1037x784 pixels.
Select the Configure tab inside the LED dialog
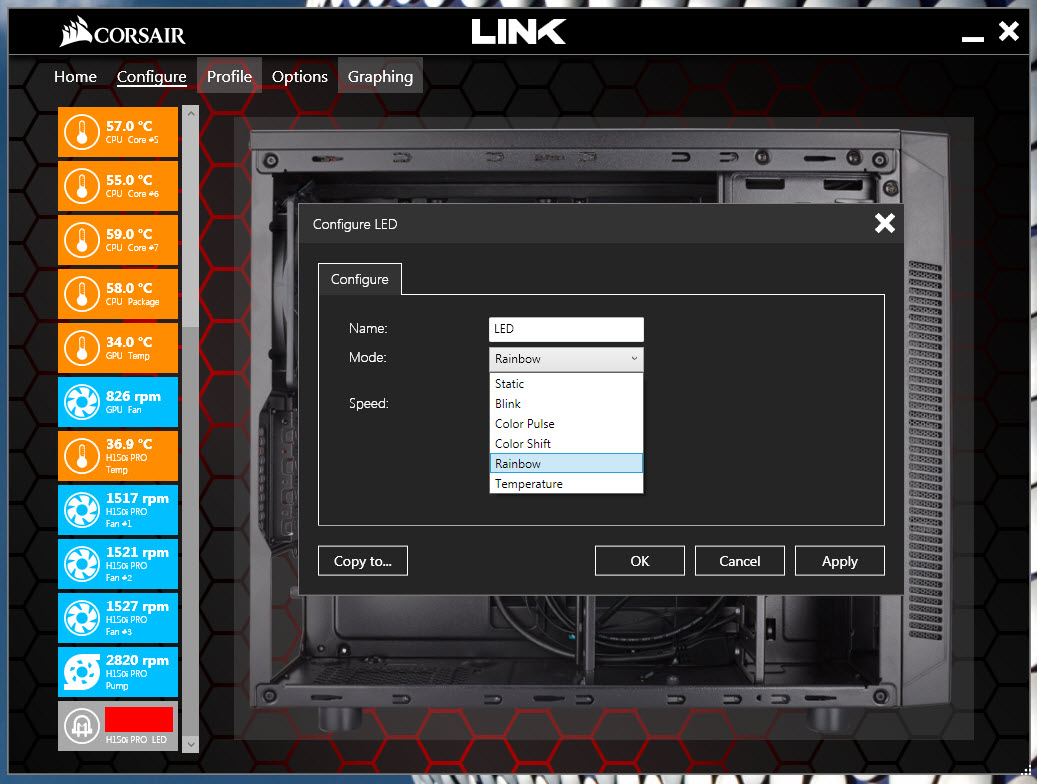pyautogui.click(x=360, y=279)
